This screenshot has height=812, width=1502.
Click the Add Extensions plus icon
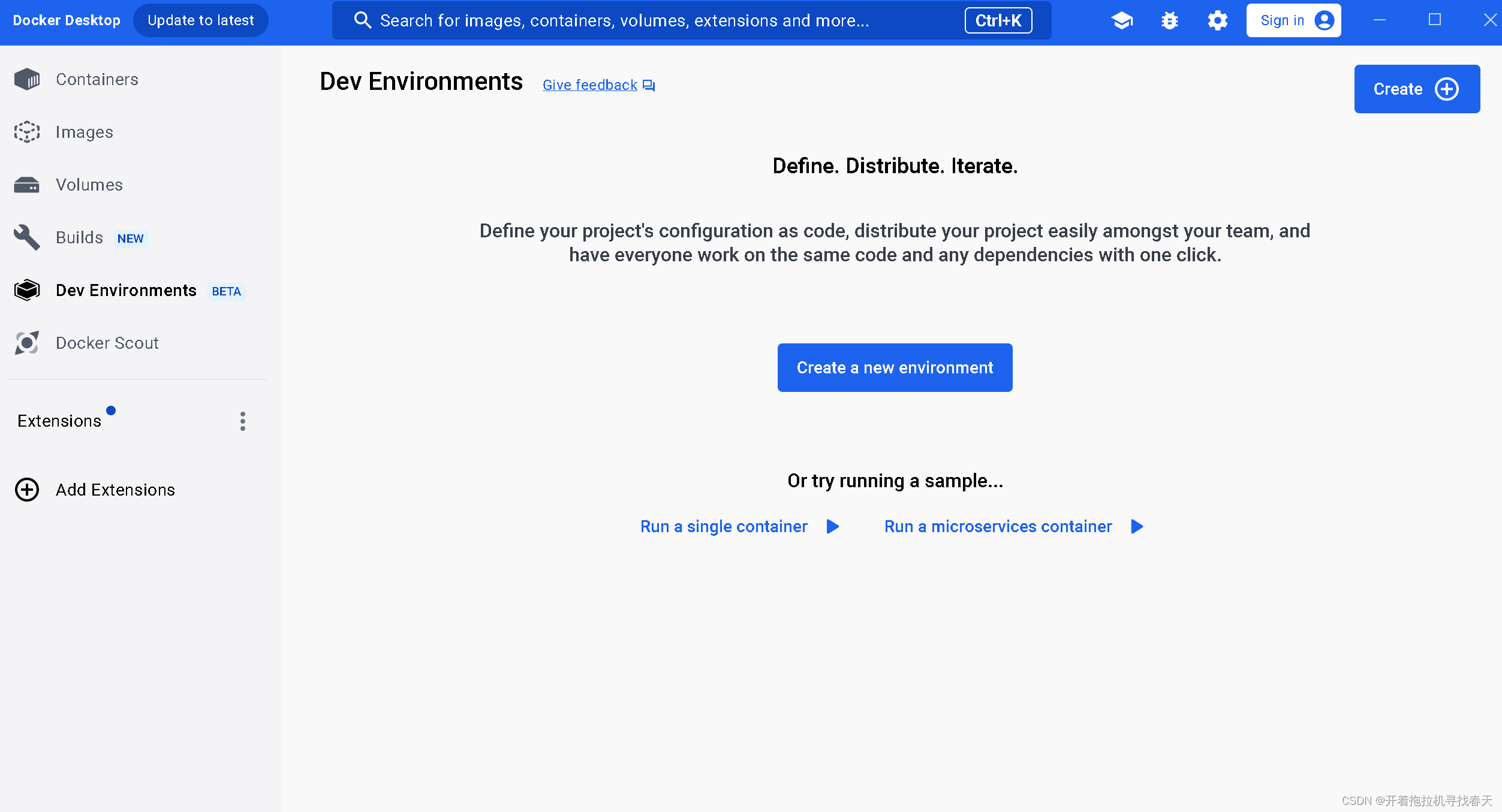pyautogui.click(x=27, y=490)
